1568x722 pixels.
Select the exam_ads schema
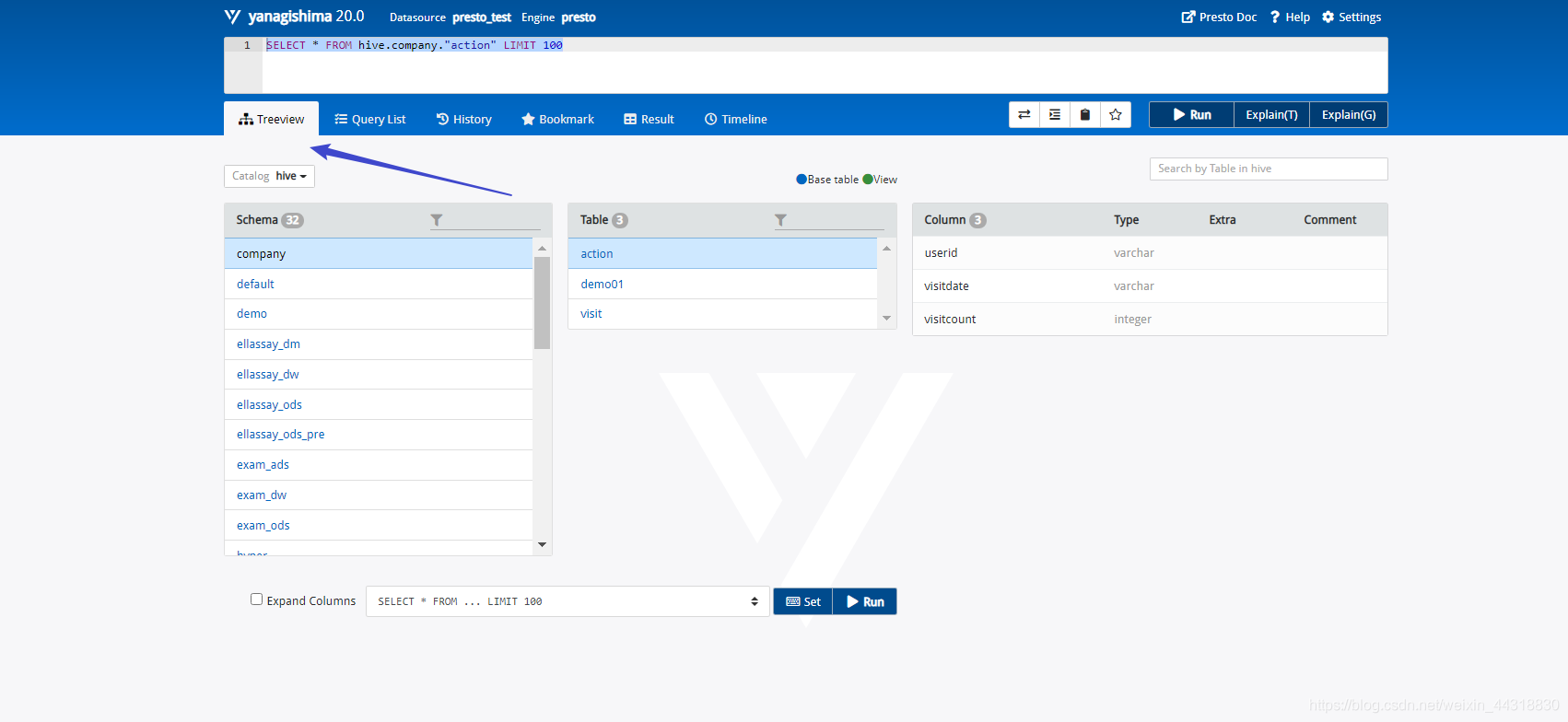click(379, 465)
